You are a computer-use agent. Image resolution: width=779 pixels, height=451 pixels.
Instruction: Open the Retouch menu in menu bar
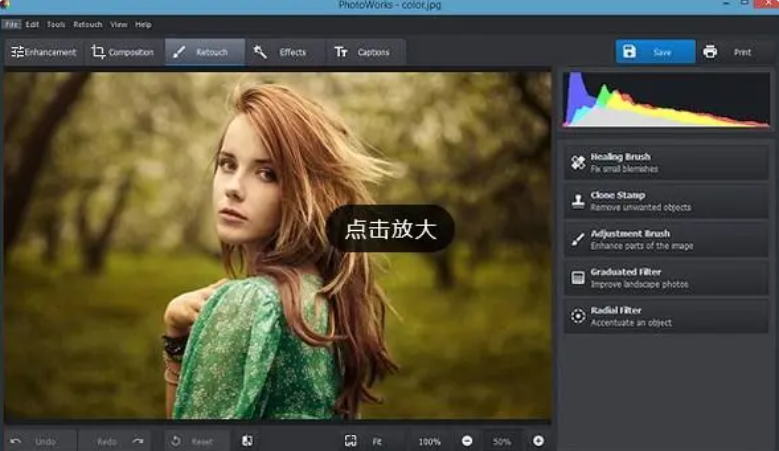[87, 24]
